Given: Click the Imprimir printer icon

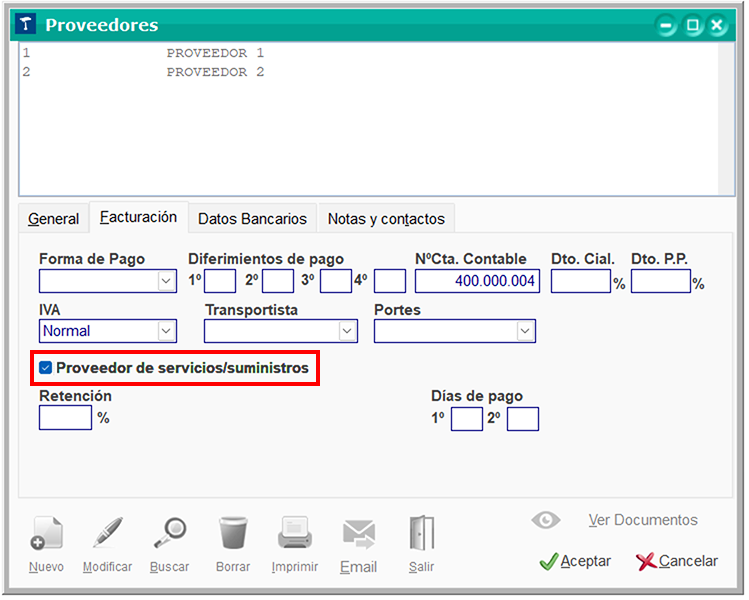Looking at the screenshot, I should coord(295,532).
